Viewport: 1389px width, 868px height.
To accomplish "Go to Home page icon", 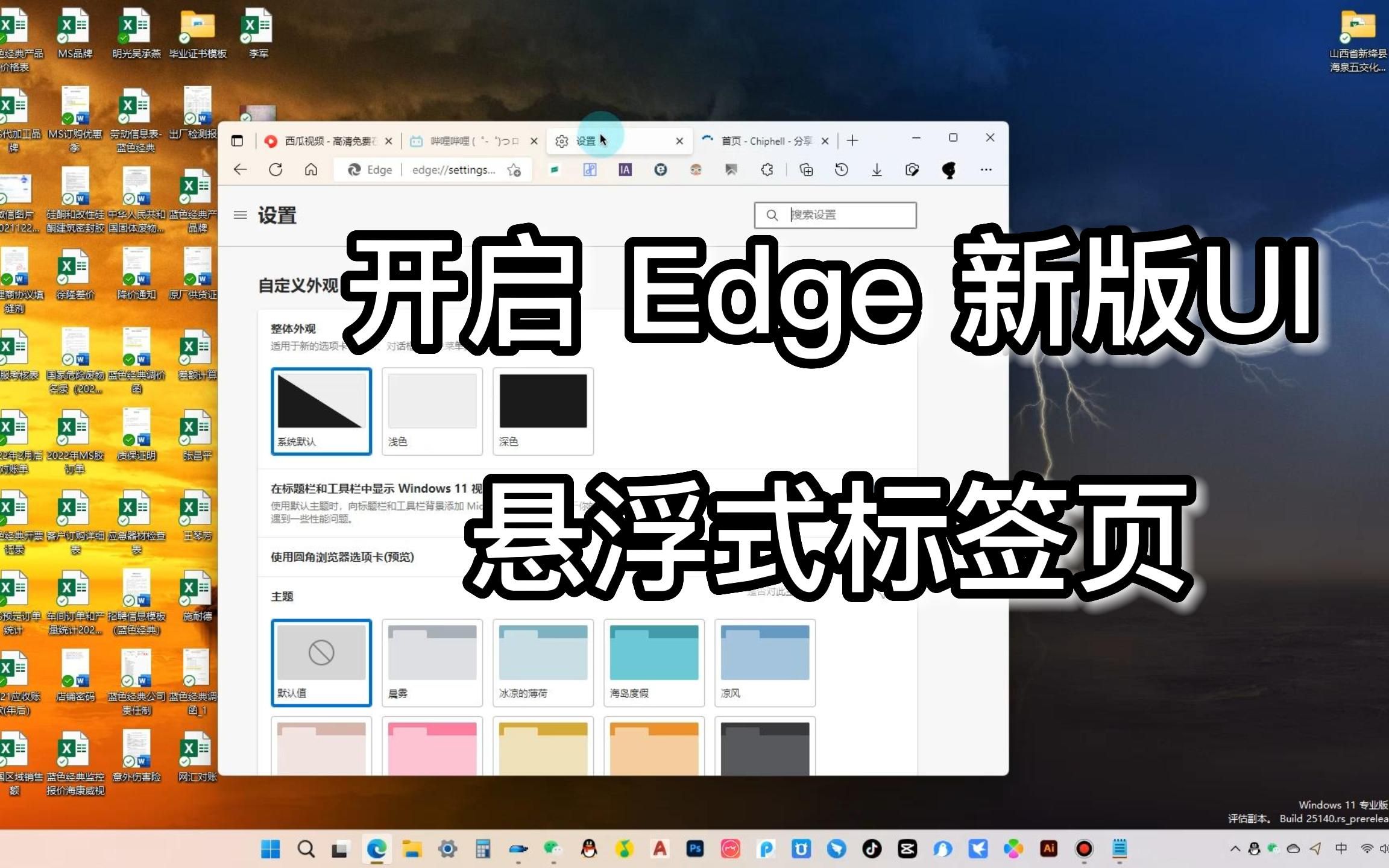I will pyautogui.click(x=310, y=170).
